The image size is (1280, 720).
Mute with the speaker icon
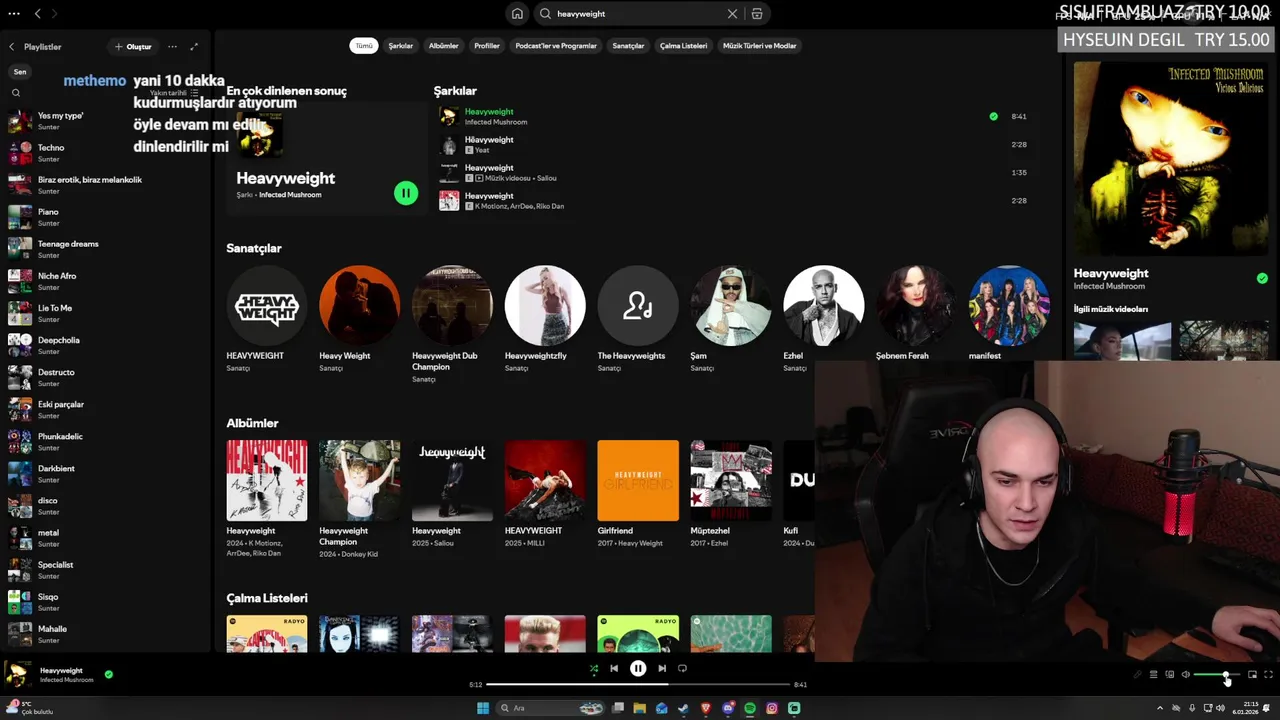pyautogui.click(x=1186, y=675)
